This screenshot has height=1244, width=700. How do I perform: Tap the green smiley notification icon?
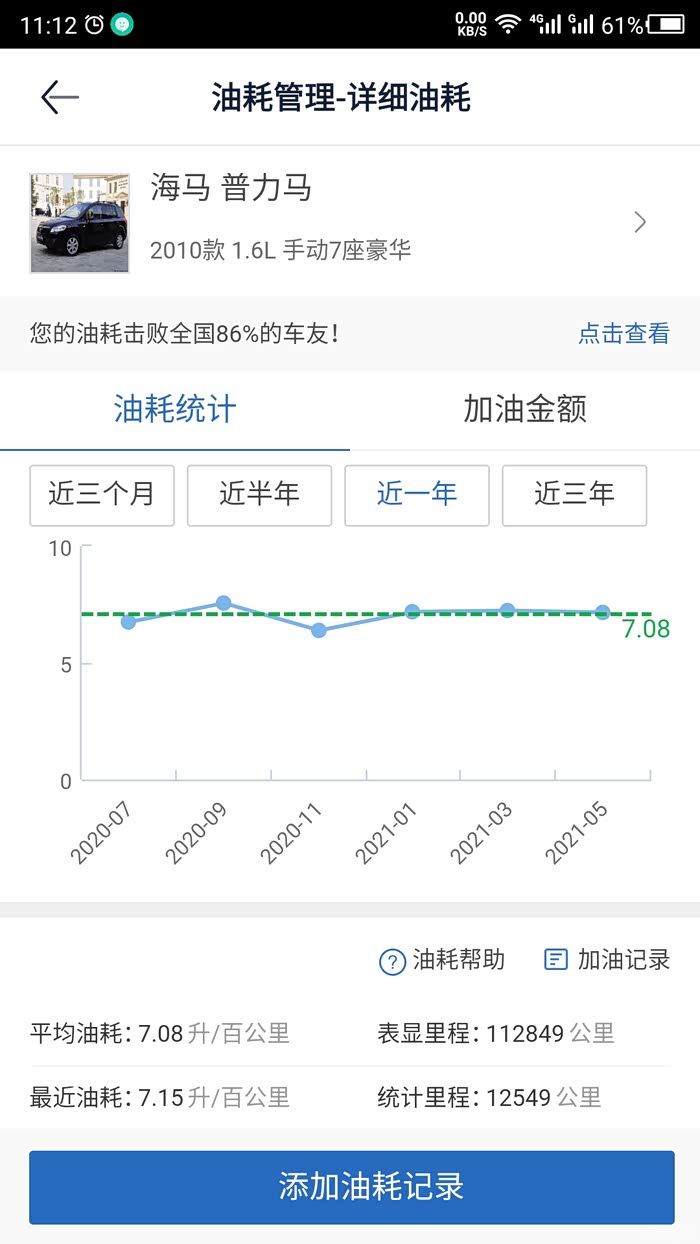click(122, 24)
